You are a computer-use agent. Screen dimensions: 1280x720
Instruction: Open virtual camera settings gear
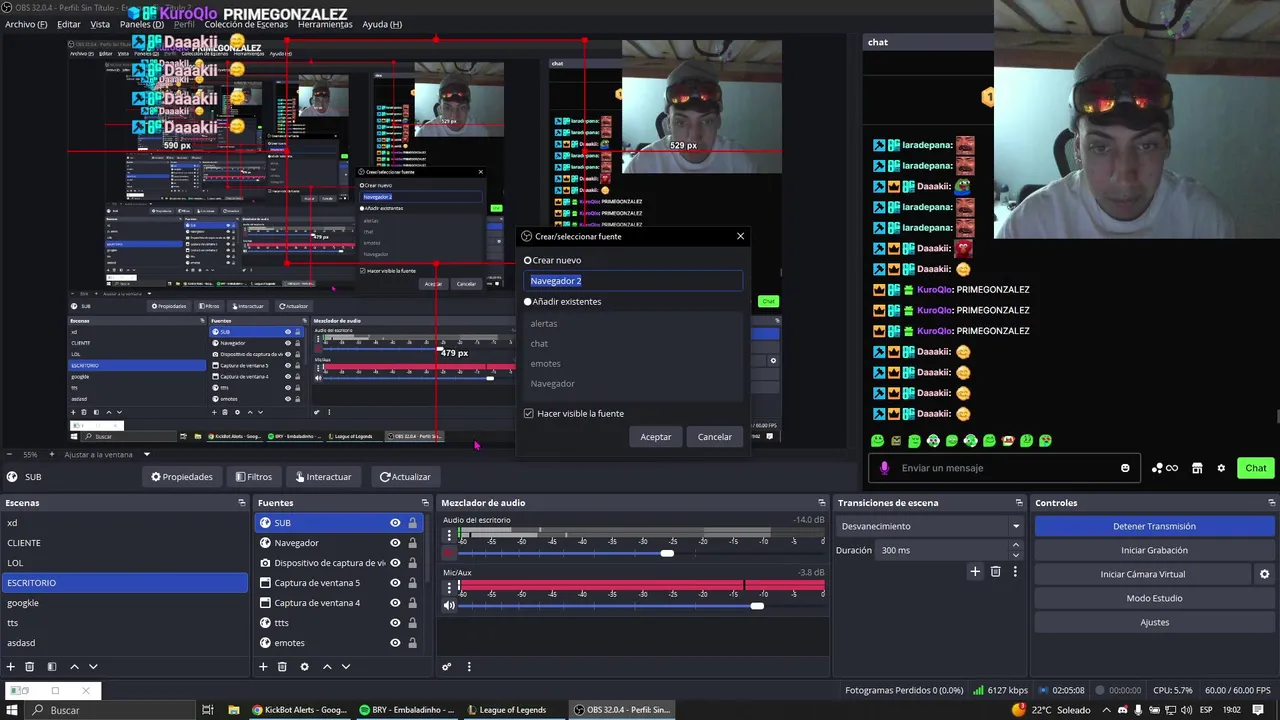coord(1264,574)
